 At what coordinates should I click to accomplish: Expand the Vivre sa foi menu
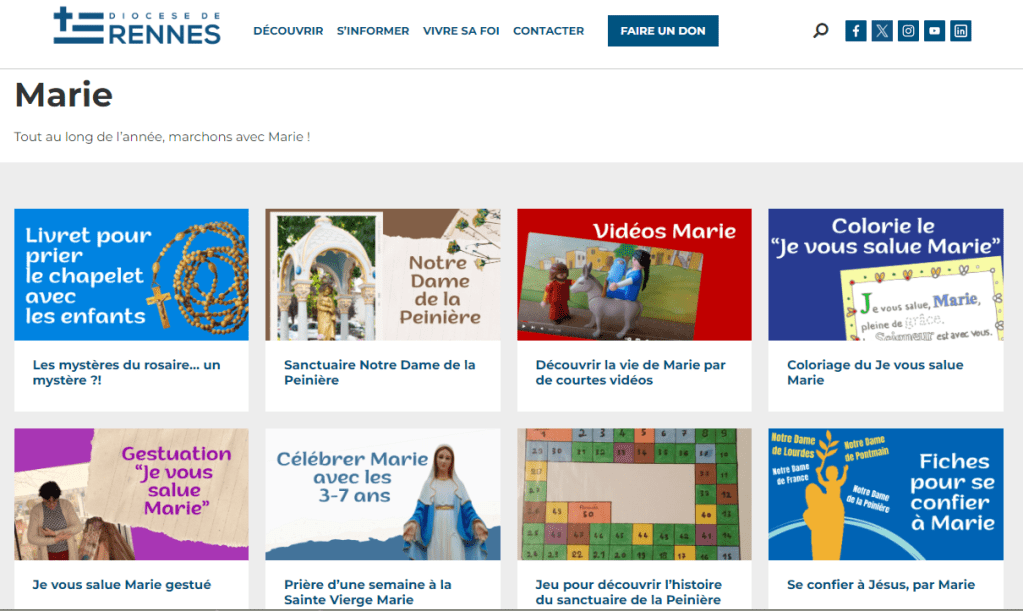tap(460, 31)
